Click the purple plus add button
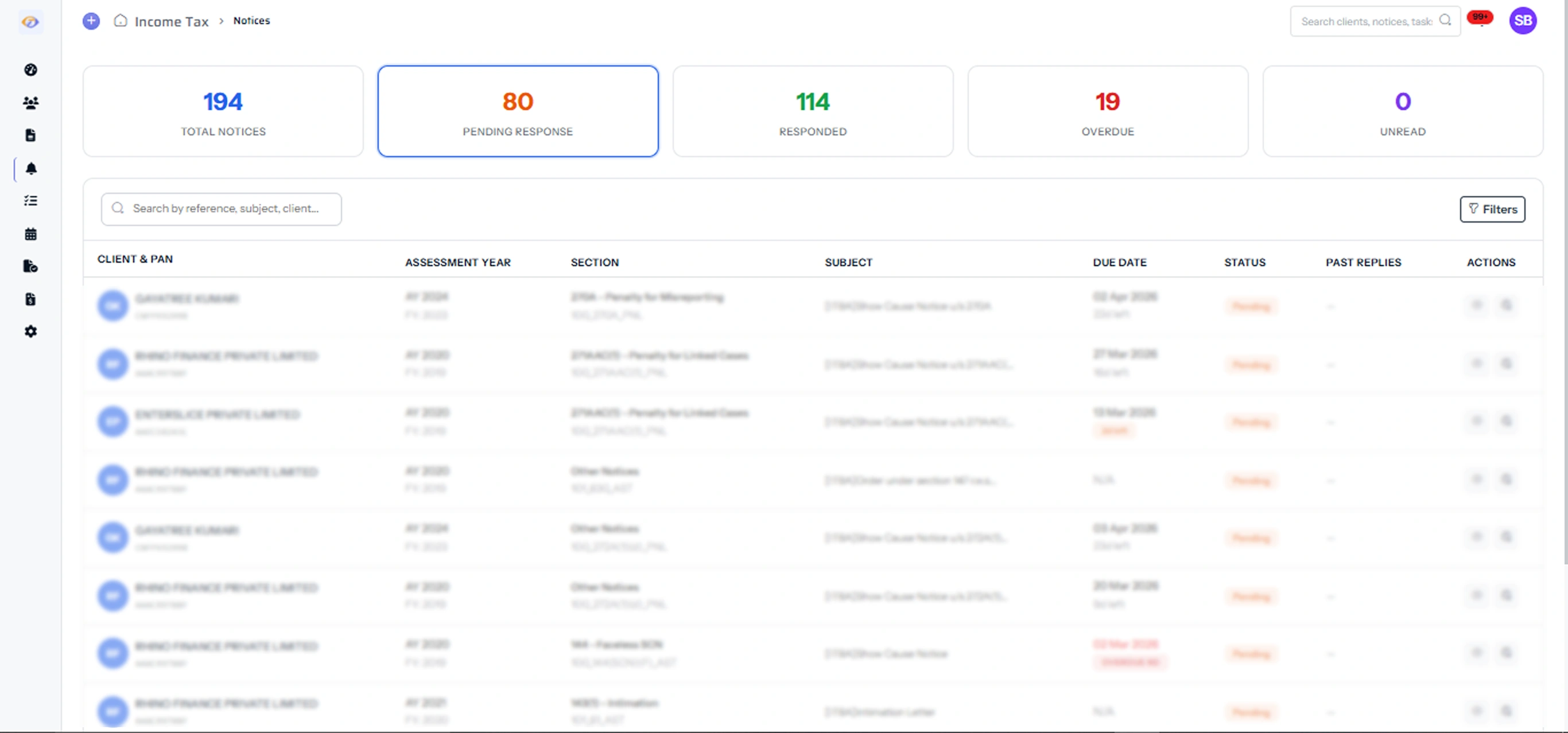The height and width of the screenshot is (733, 1568). click(x=91, y=21)
